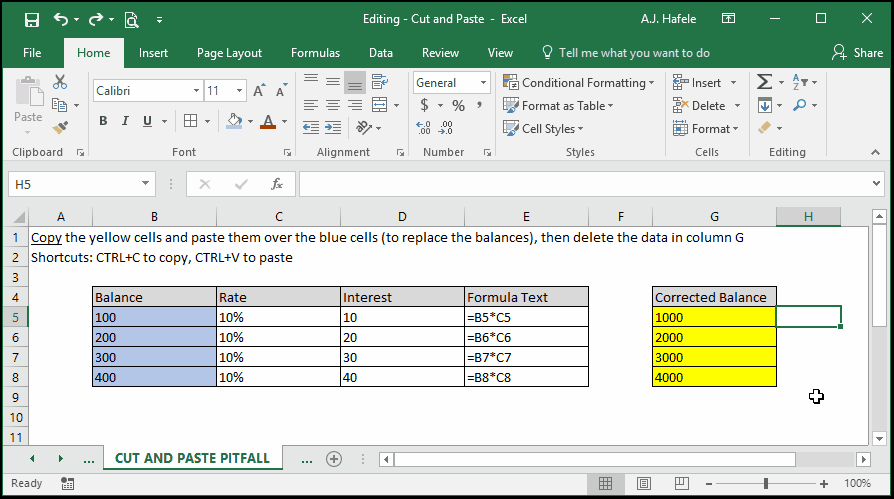Toggle Italic formatting
The height and width of the screenshot is (499, 894).
click(x=125, y=121)
